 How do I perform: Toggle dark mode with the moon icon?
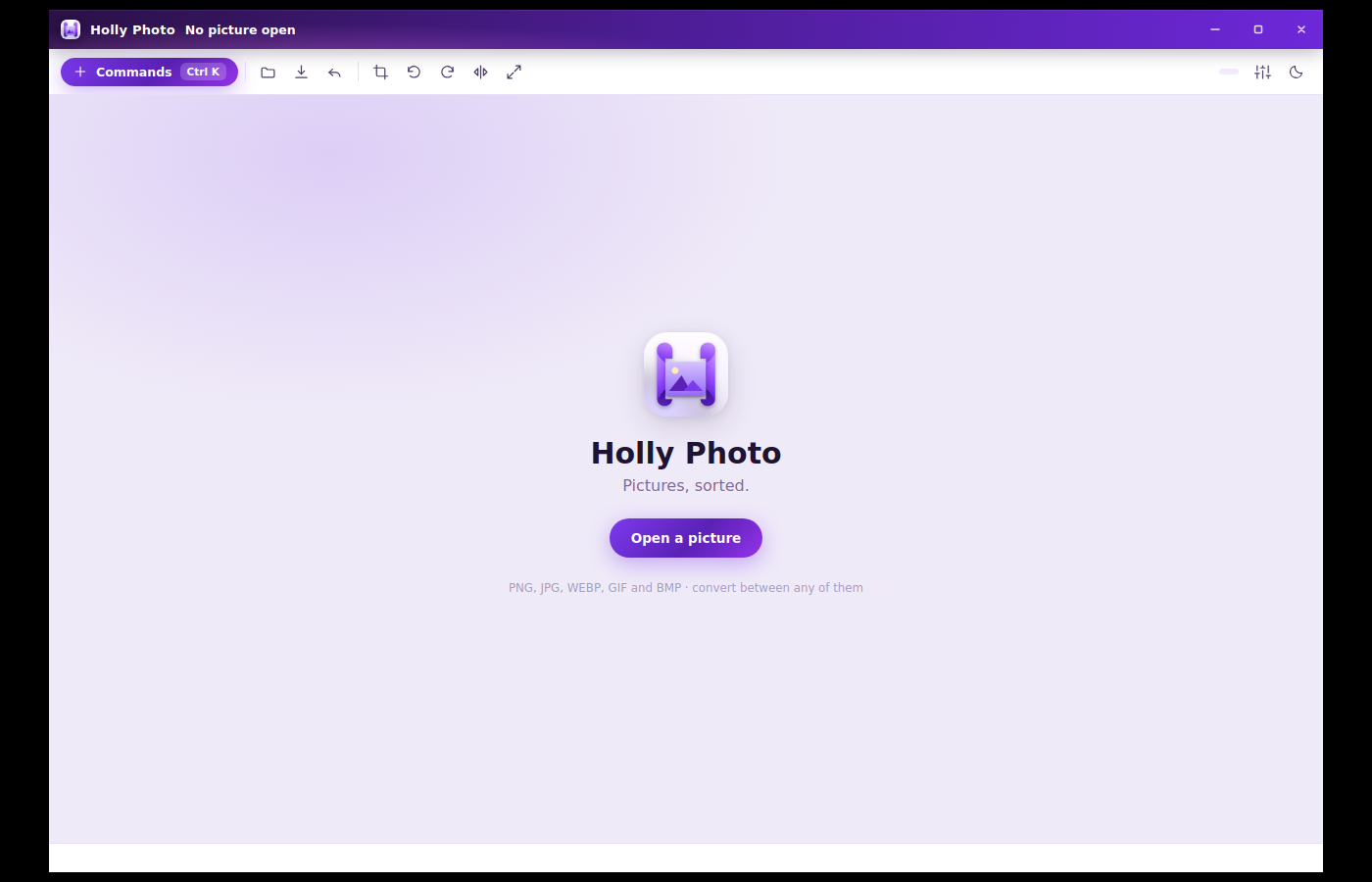[x=1296, y=72]
